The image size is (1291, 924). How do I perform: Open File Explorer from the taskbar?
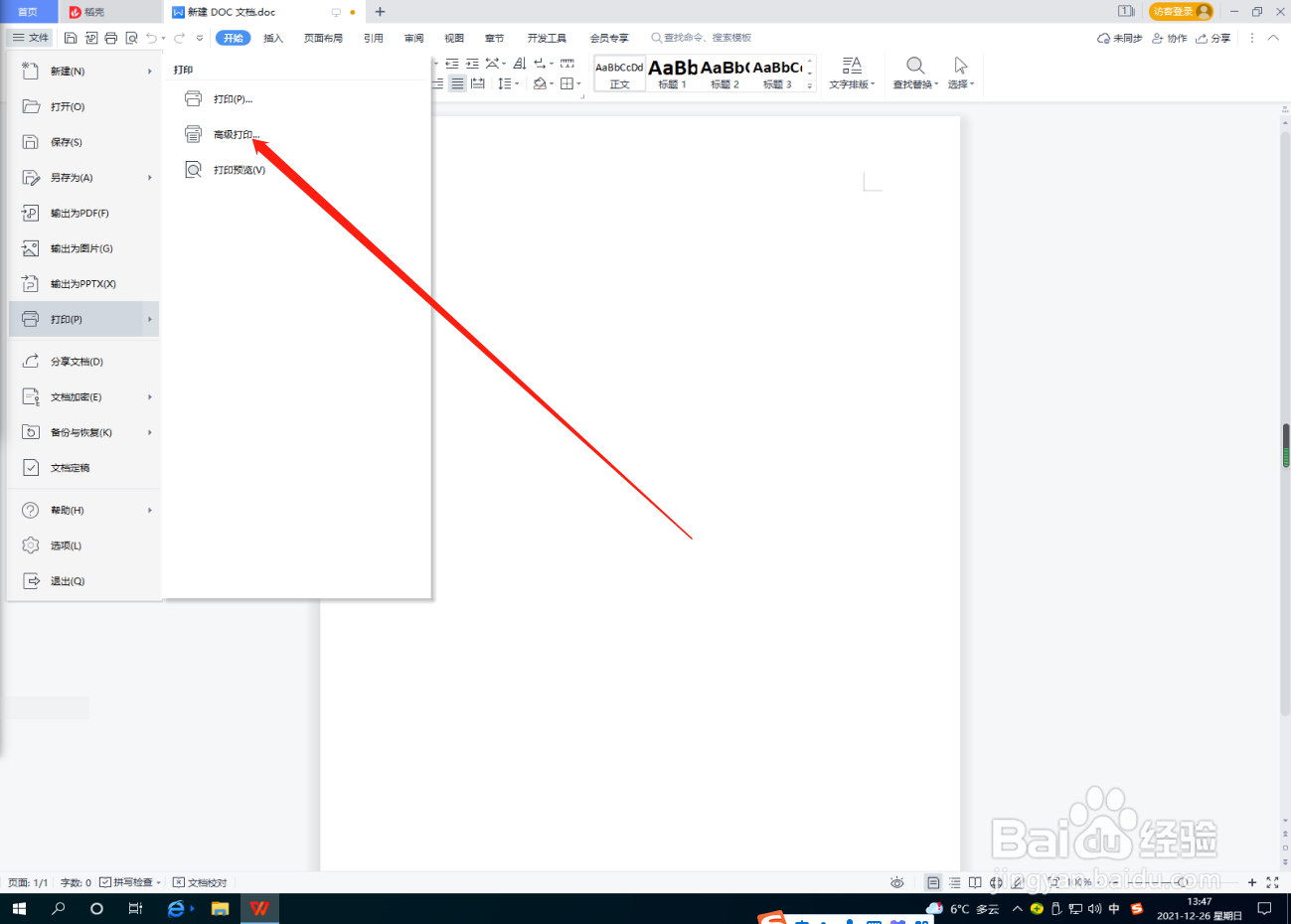tap(221, 908)
